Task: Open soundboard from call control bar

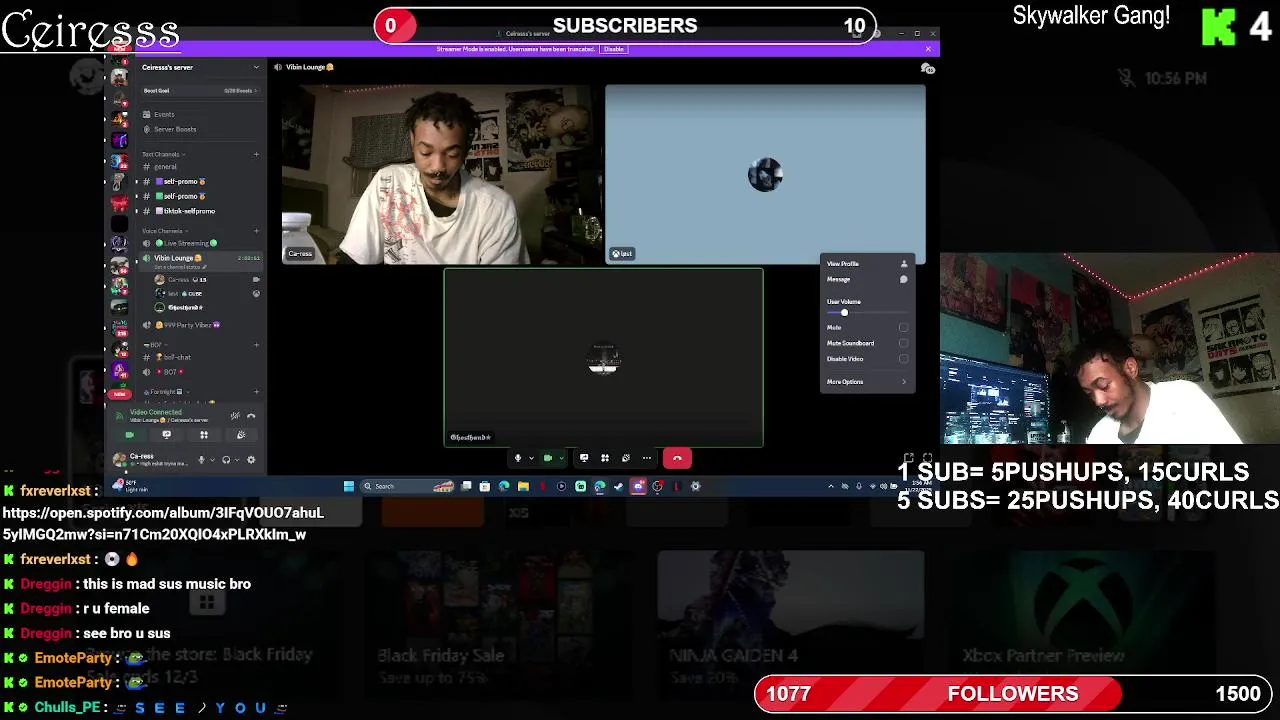Action: click(x=626, y=458)
